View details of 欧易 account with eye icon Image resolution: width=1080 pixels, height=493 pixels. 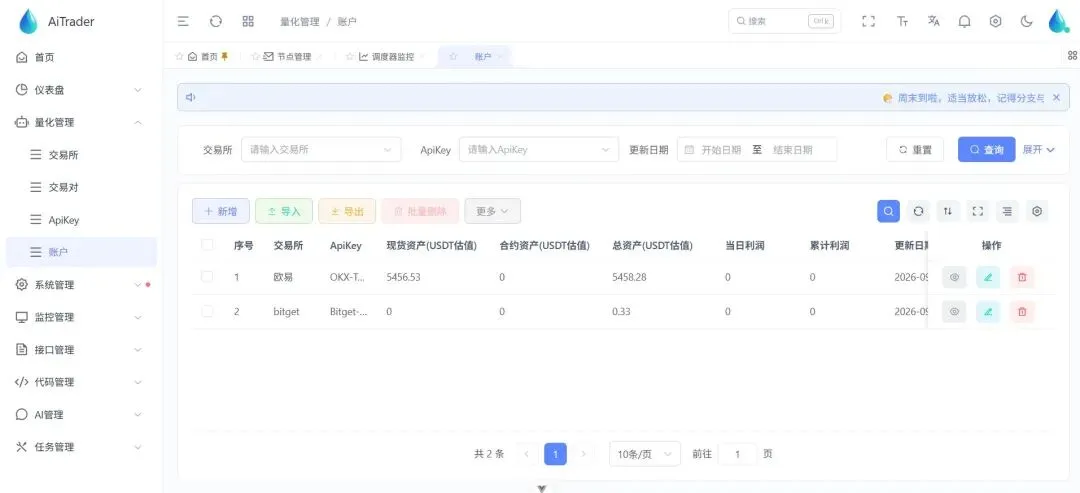point(954,277)
